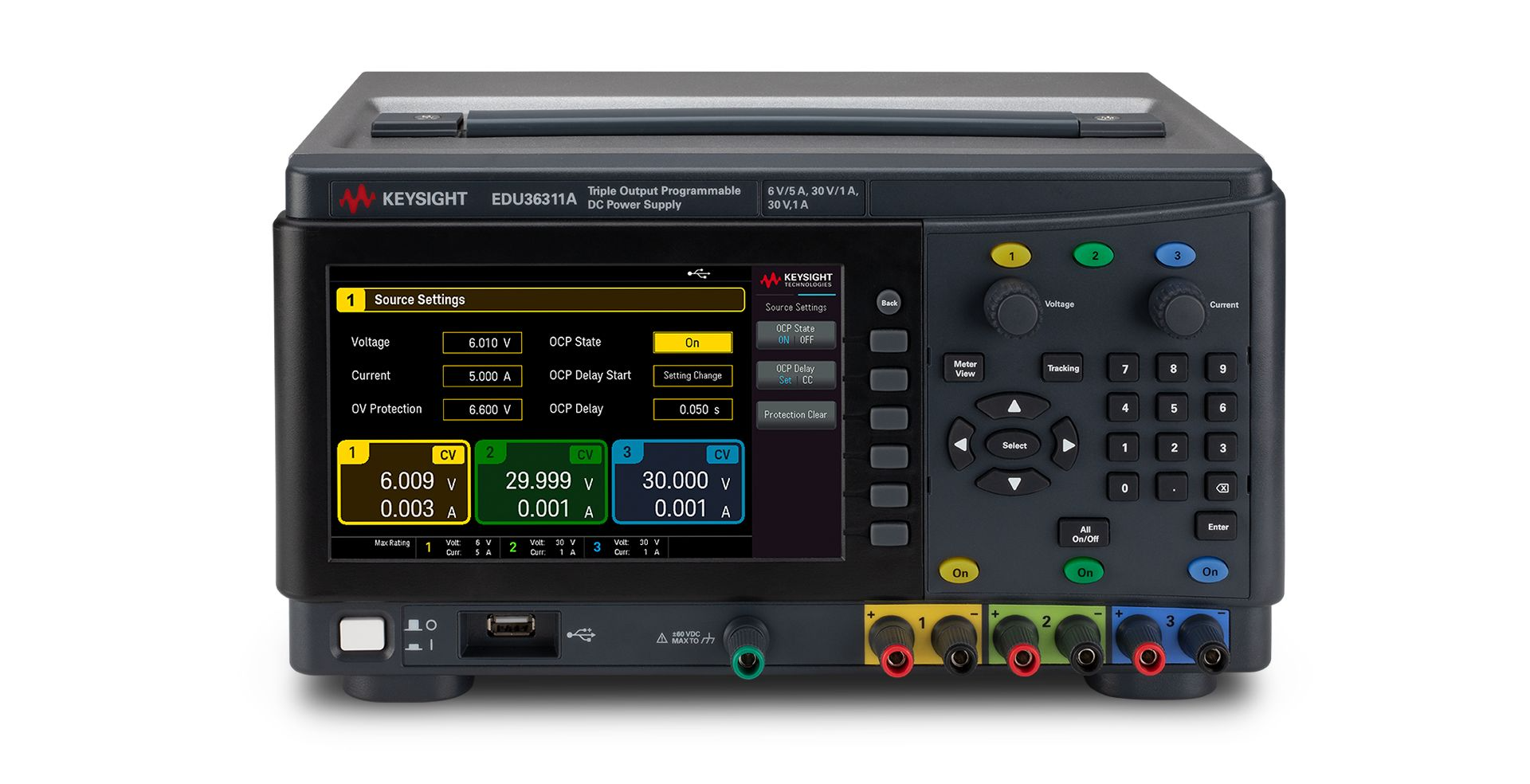This screenshot has width=1530, height=784.
Task: Tap keypad digit 8
Action: [x=1173, y=369]
